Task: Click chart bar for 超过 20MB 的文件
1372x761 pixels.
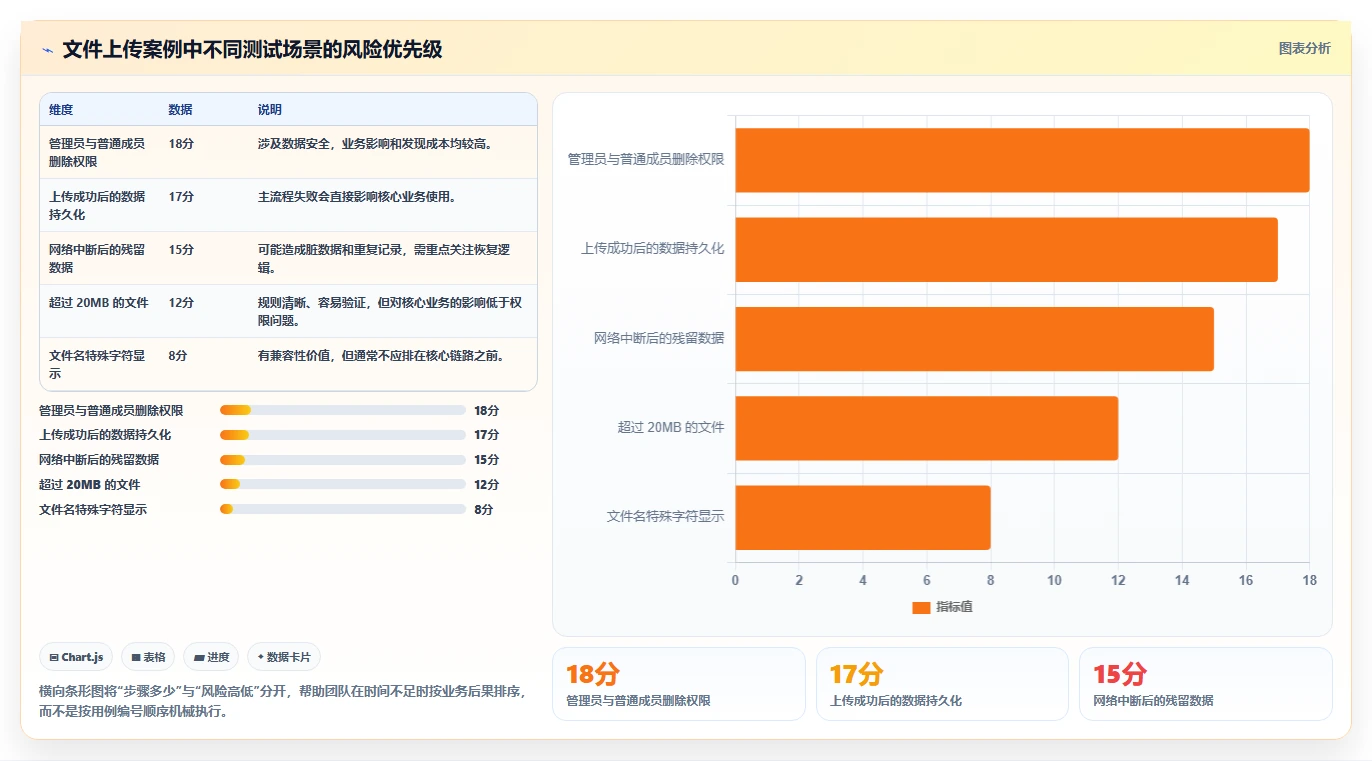Action: tap(927, 428)
